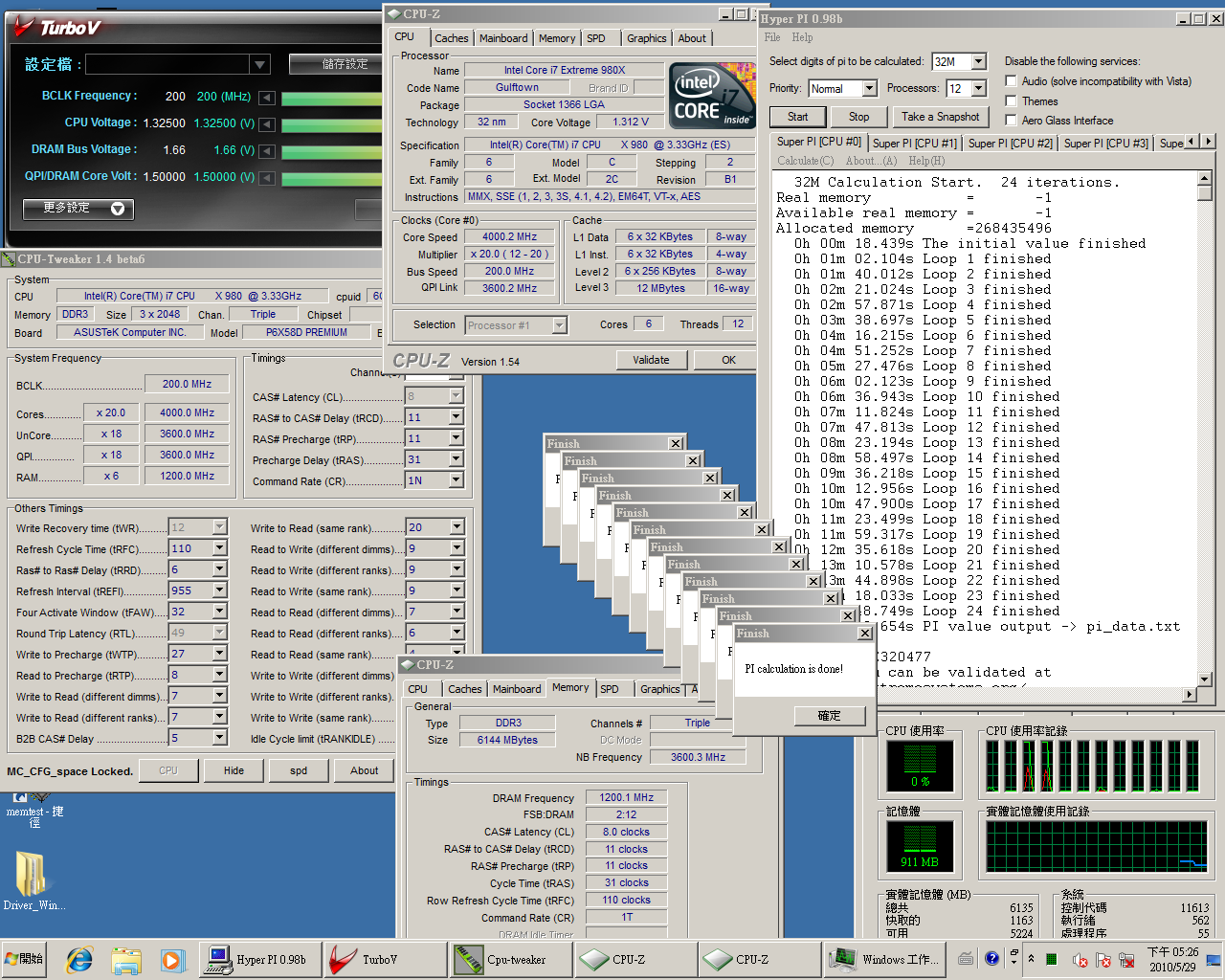Open the TurboV profile dropdown
Image resolution: width=1225 pixels, height=980 pixels.
click(x=259, y=64)
